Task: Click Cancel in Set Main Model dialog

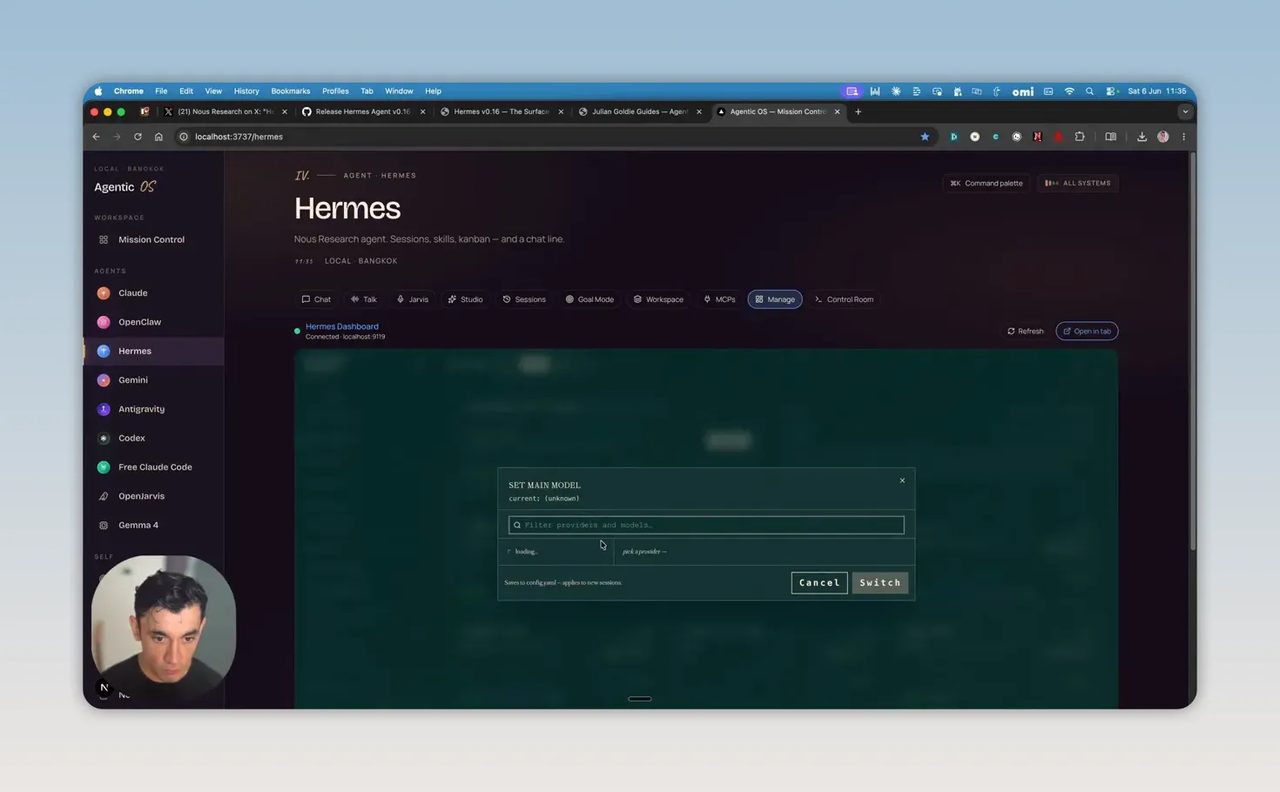Action: [819, 583]
